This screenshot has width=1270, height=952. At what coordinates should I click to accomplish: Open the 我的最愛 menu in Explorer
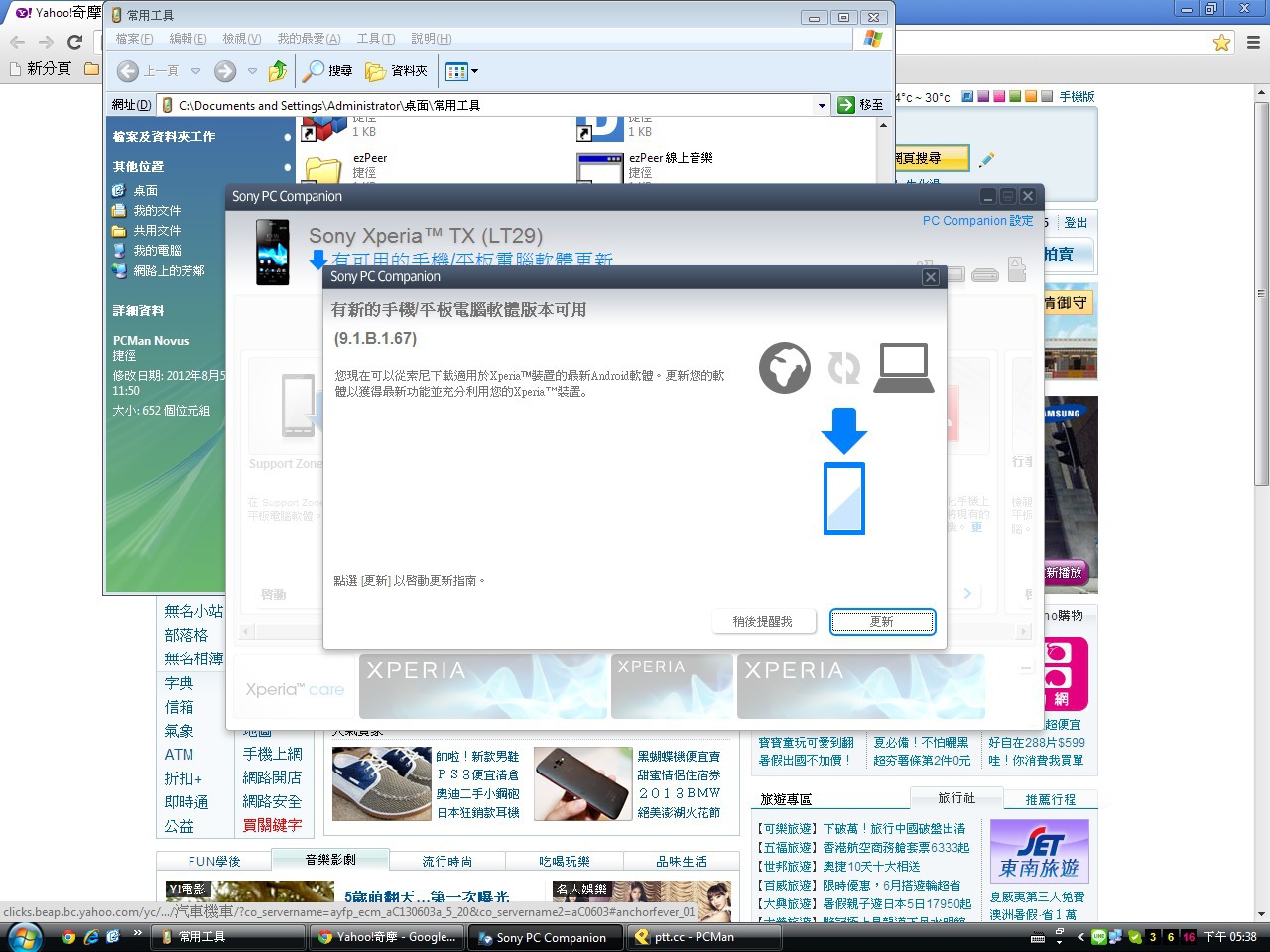pos(309,39)
